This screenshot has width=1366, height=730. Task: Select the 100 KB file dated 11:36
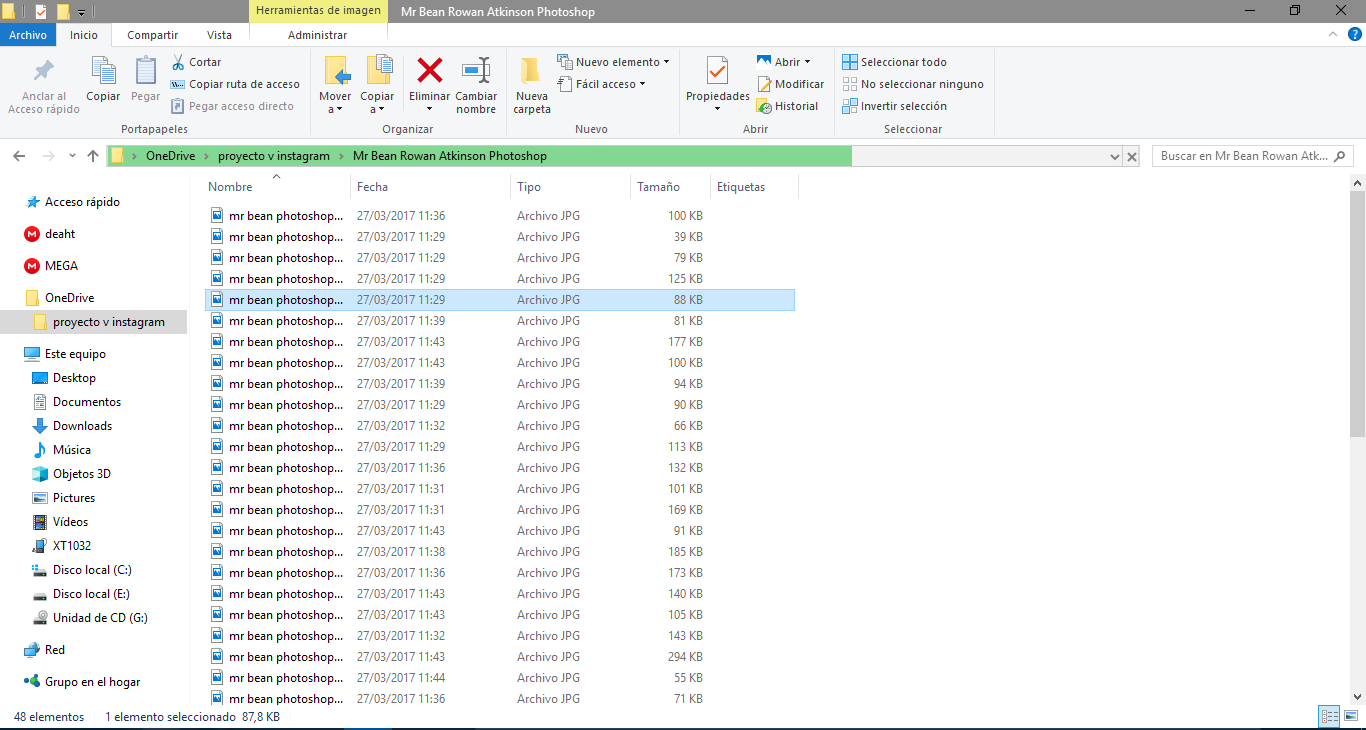[x=500, y=216]
